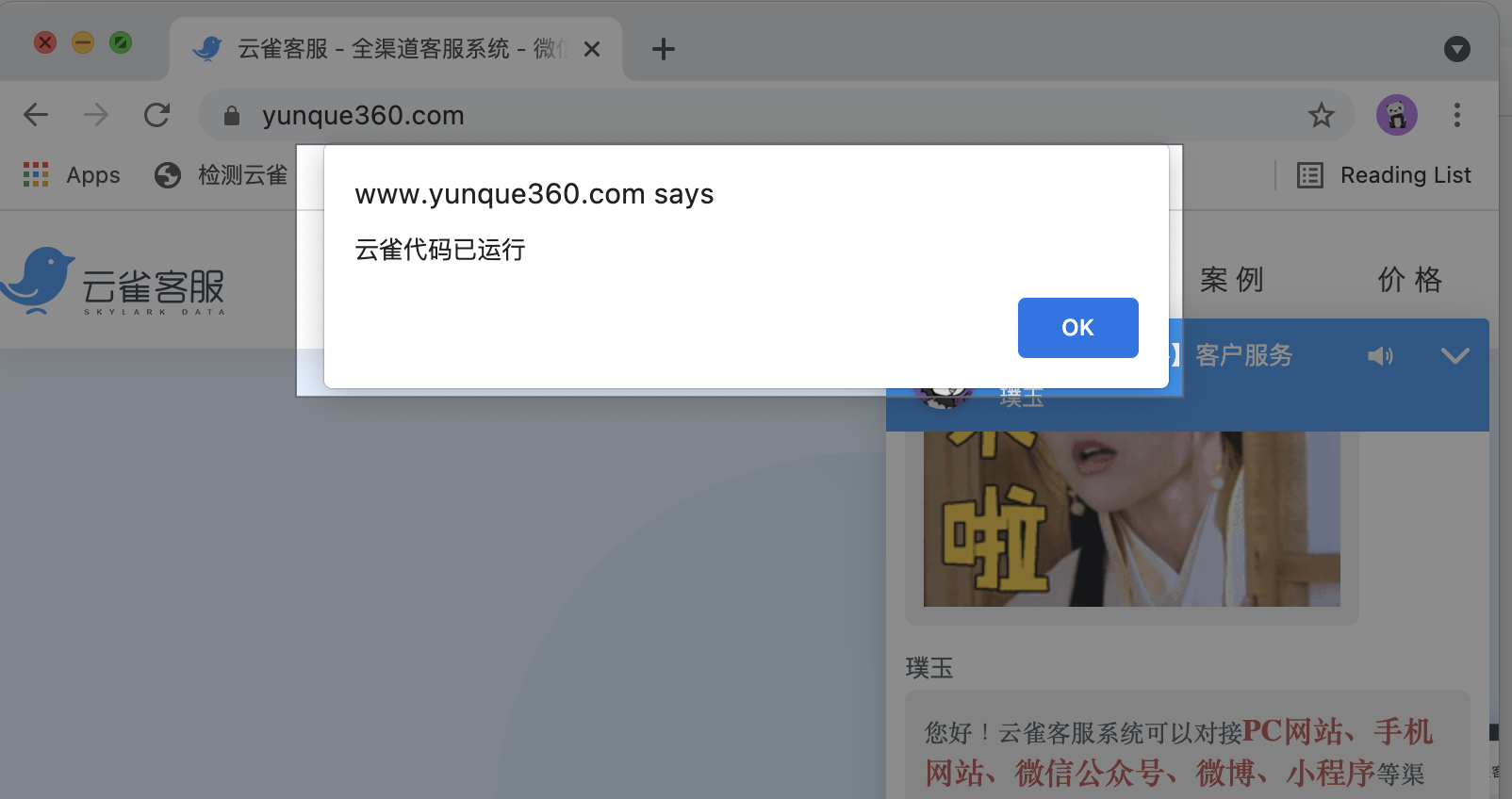Click OK in the alert dialog
1512x799 pixels.
(1077, 328)
